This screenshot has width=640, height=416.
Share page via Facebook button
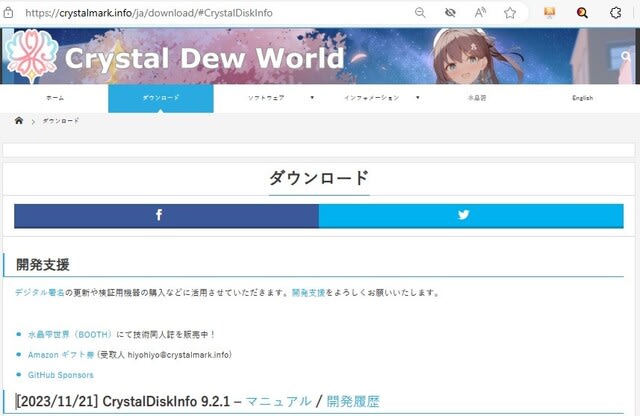click(x=167, y=216)
